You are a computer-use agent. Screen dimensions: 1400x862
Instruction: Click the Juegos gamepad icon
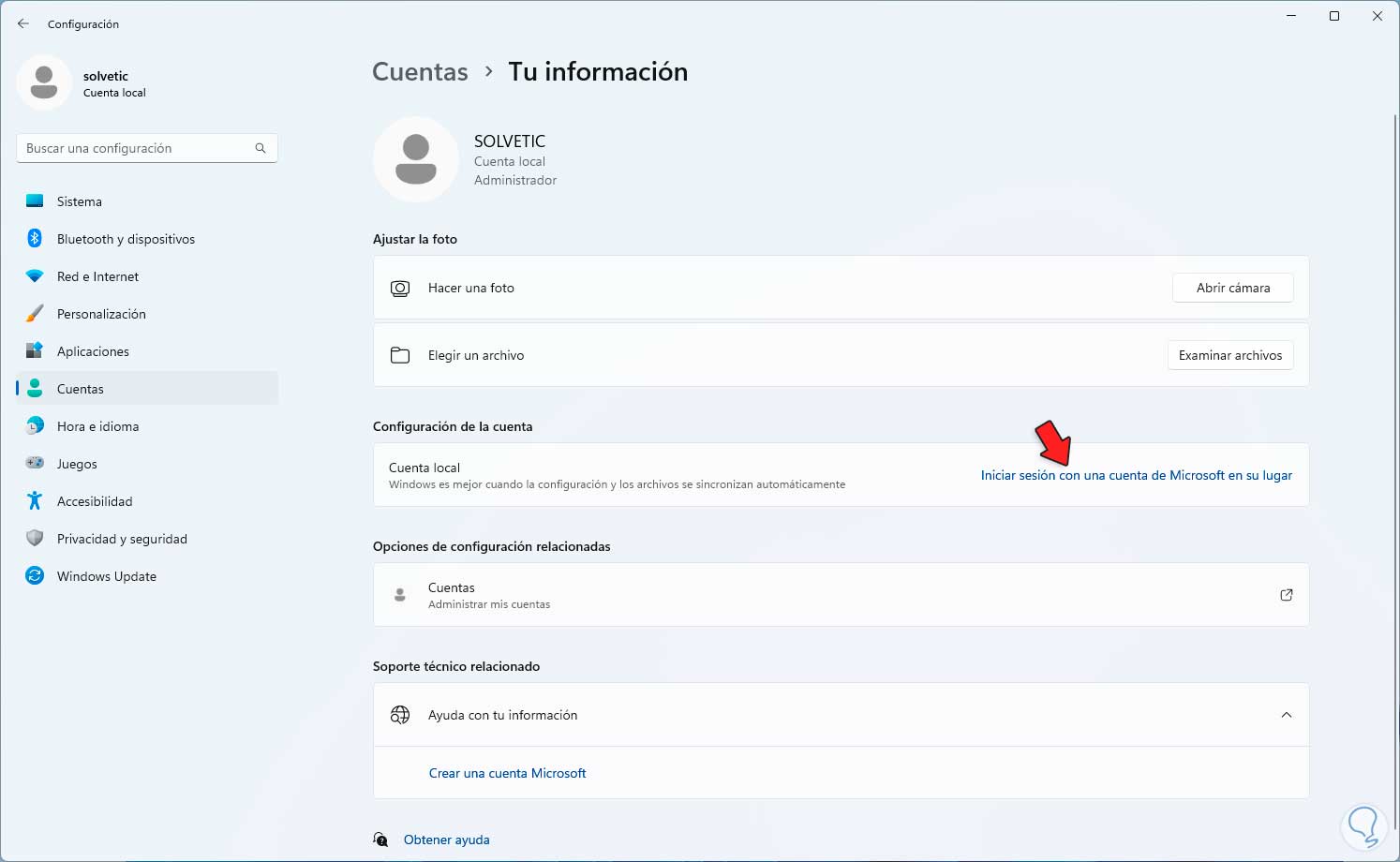coord(35,464)
